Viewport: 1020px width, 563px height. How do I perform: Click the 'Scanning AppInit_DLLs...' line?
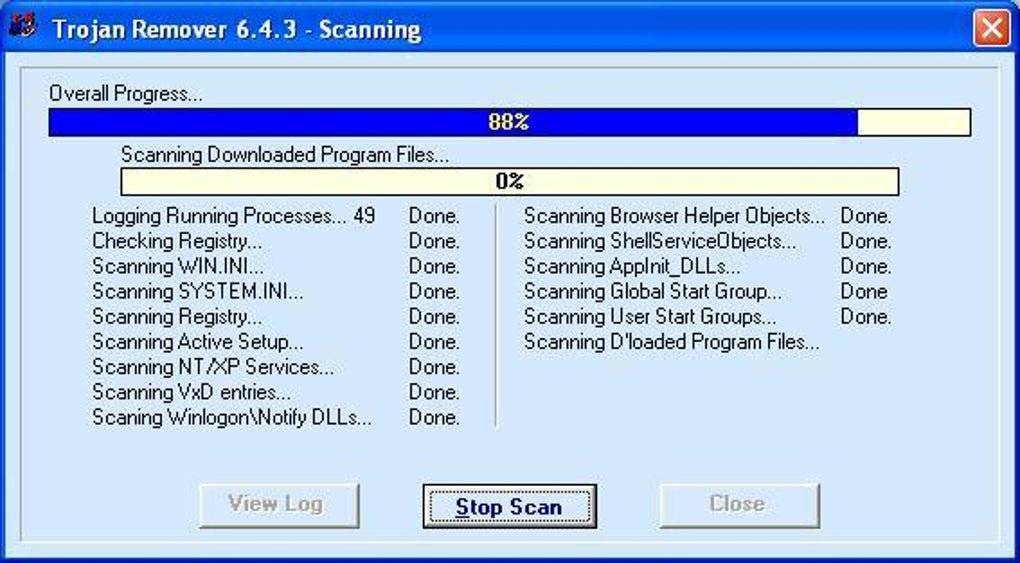pyautogui.click(x=632, y=266)
